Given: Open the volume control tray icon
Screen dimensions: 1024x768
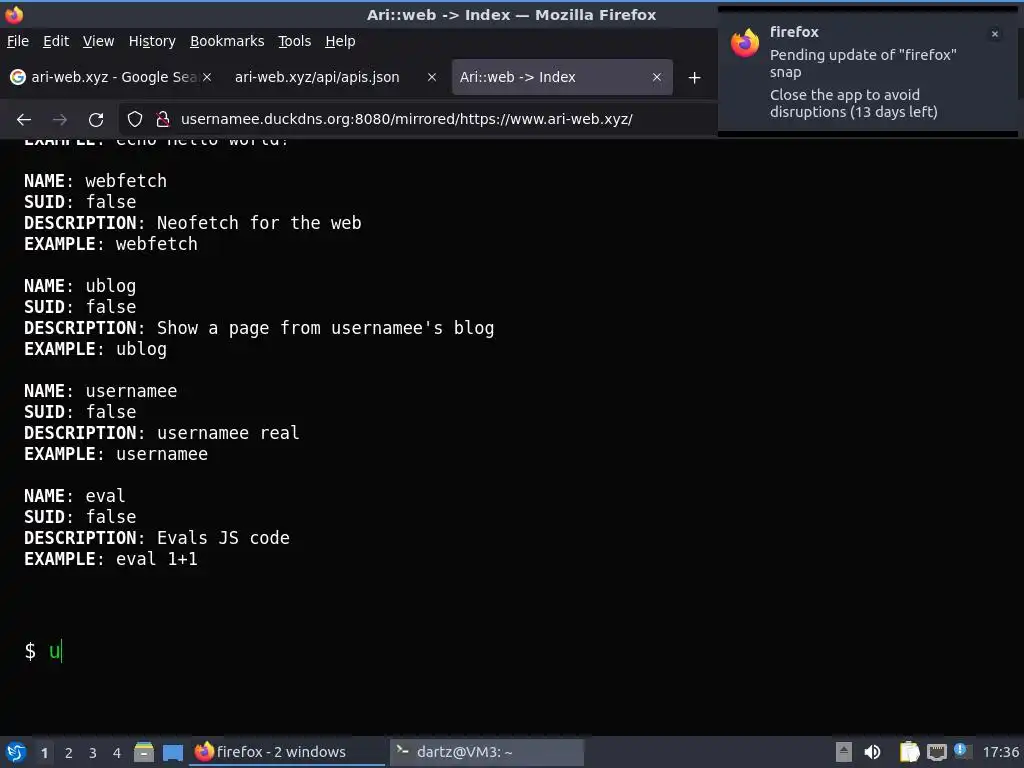Looking at the screenshot, I should (872, 752).
